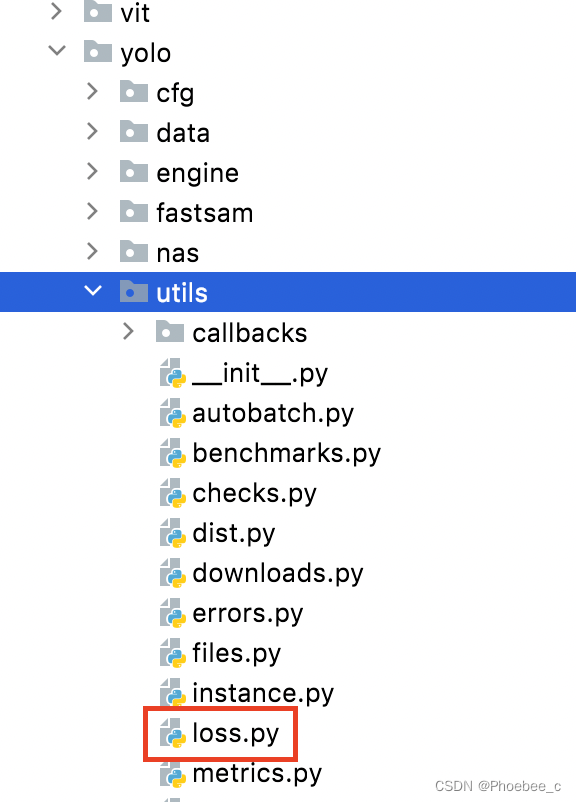Expand the cfg folder chevron
This screenshot has height=802, width=576.
[93, 91]
